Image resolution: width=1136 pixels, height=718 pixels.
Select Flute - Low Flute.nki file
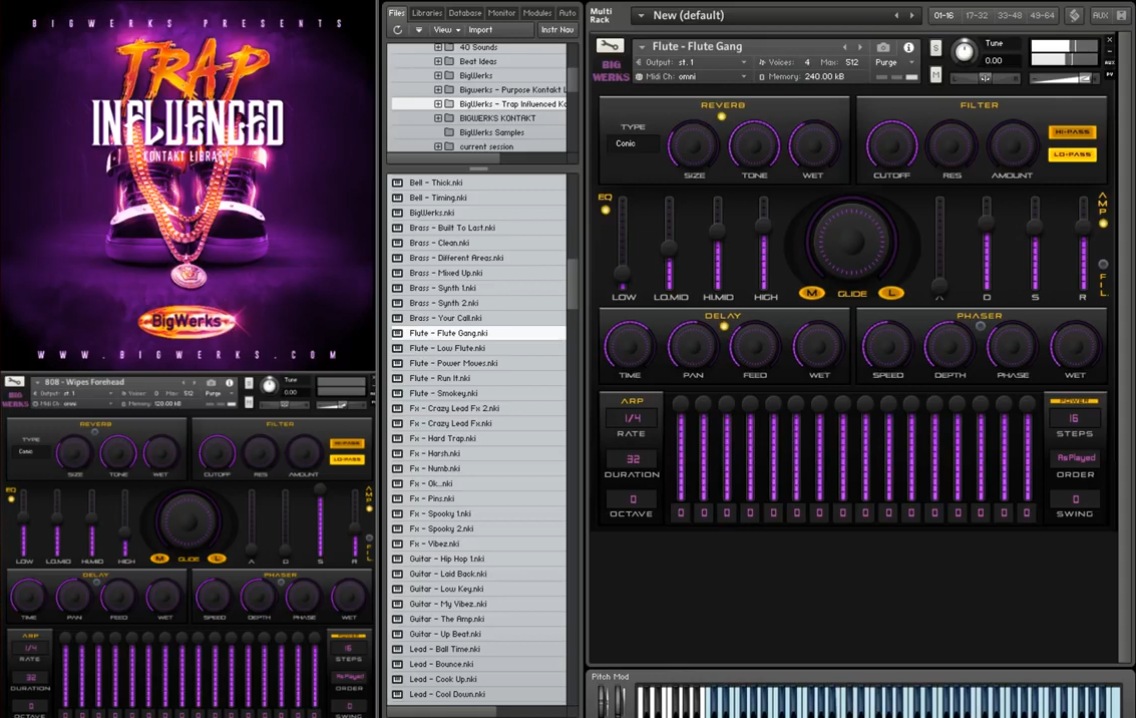pyautogui.click(x=477, y=348)
